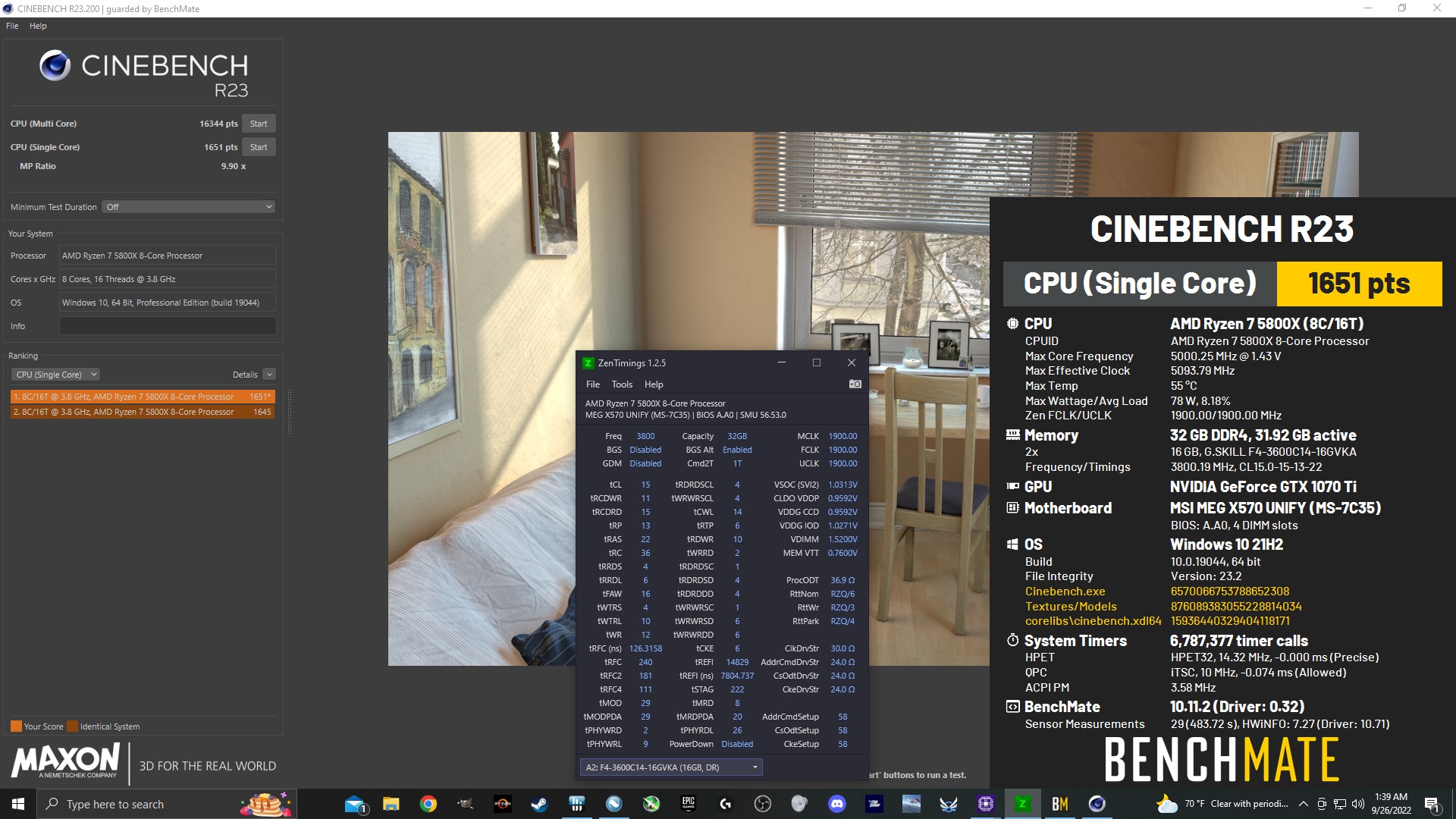Open the Minimum Test Duration dropdown

coord(188,206)
